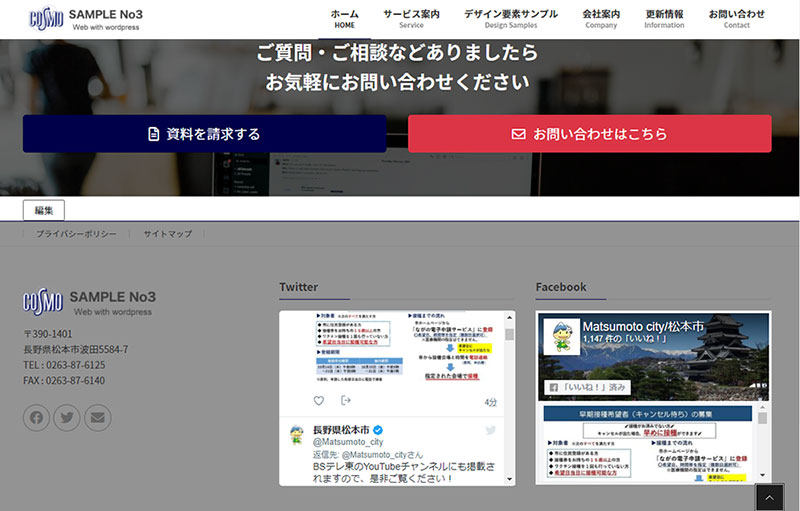The width and height of the screenshot is (800, 511).
Task: Open the 会社案内 Company menu
Action: (x=601, y=19)
